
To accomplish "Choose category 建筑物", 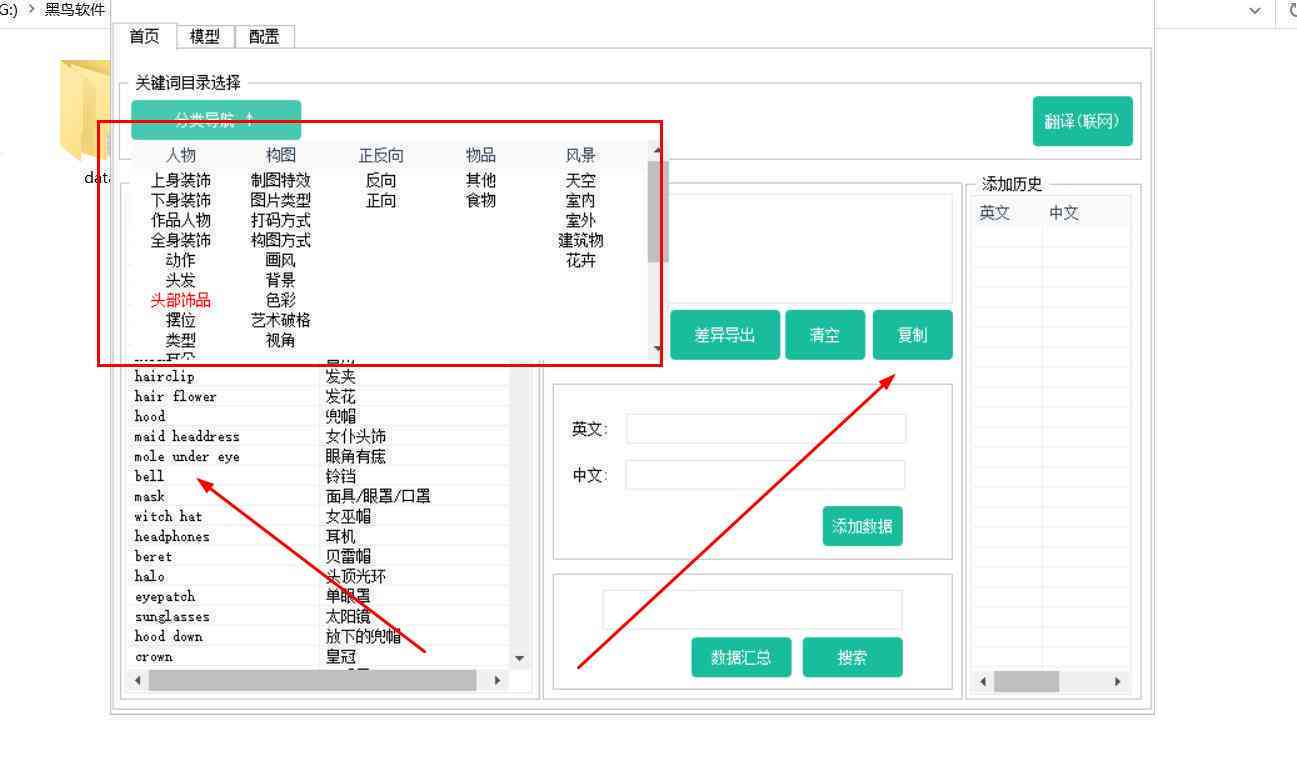I will point(581,241).
